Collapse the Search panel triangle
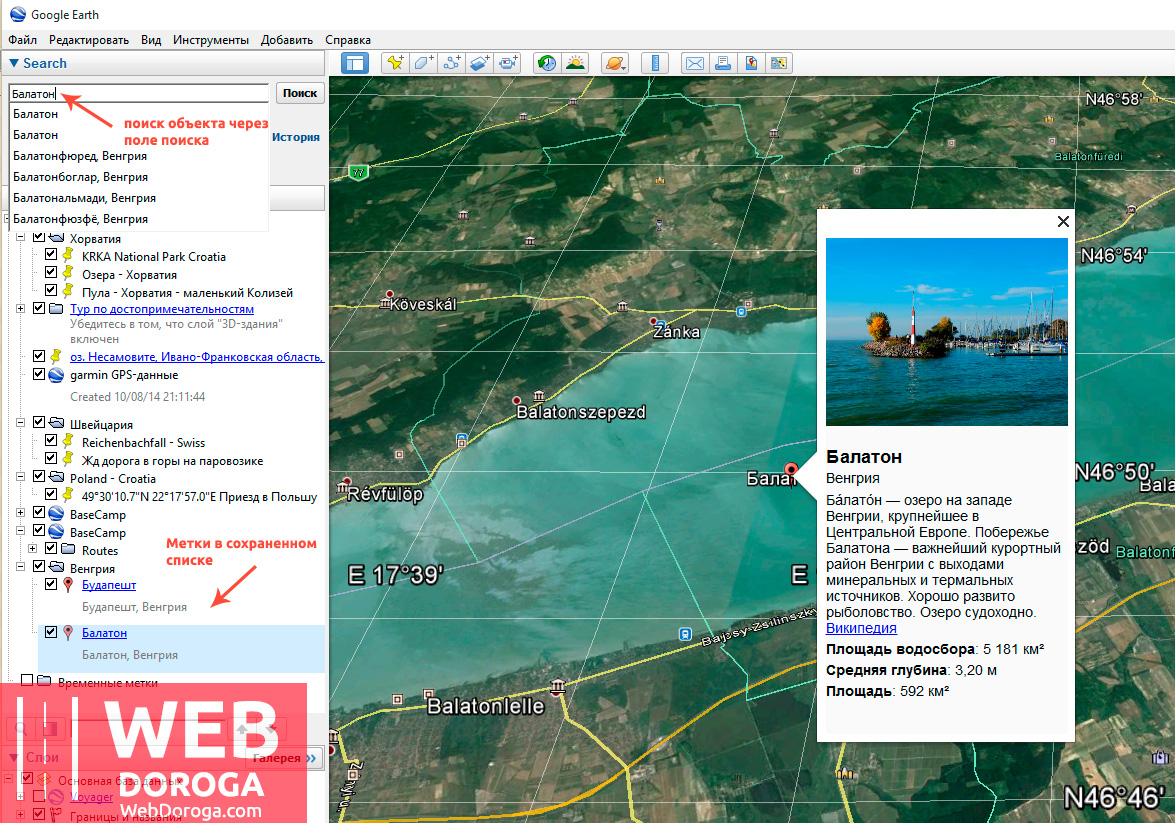The width and height of the screenshot is (1175, 823). [x=13, y=63]
